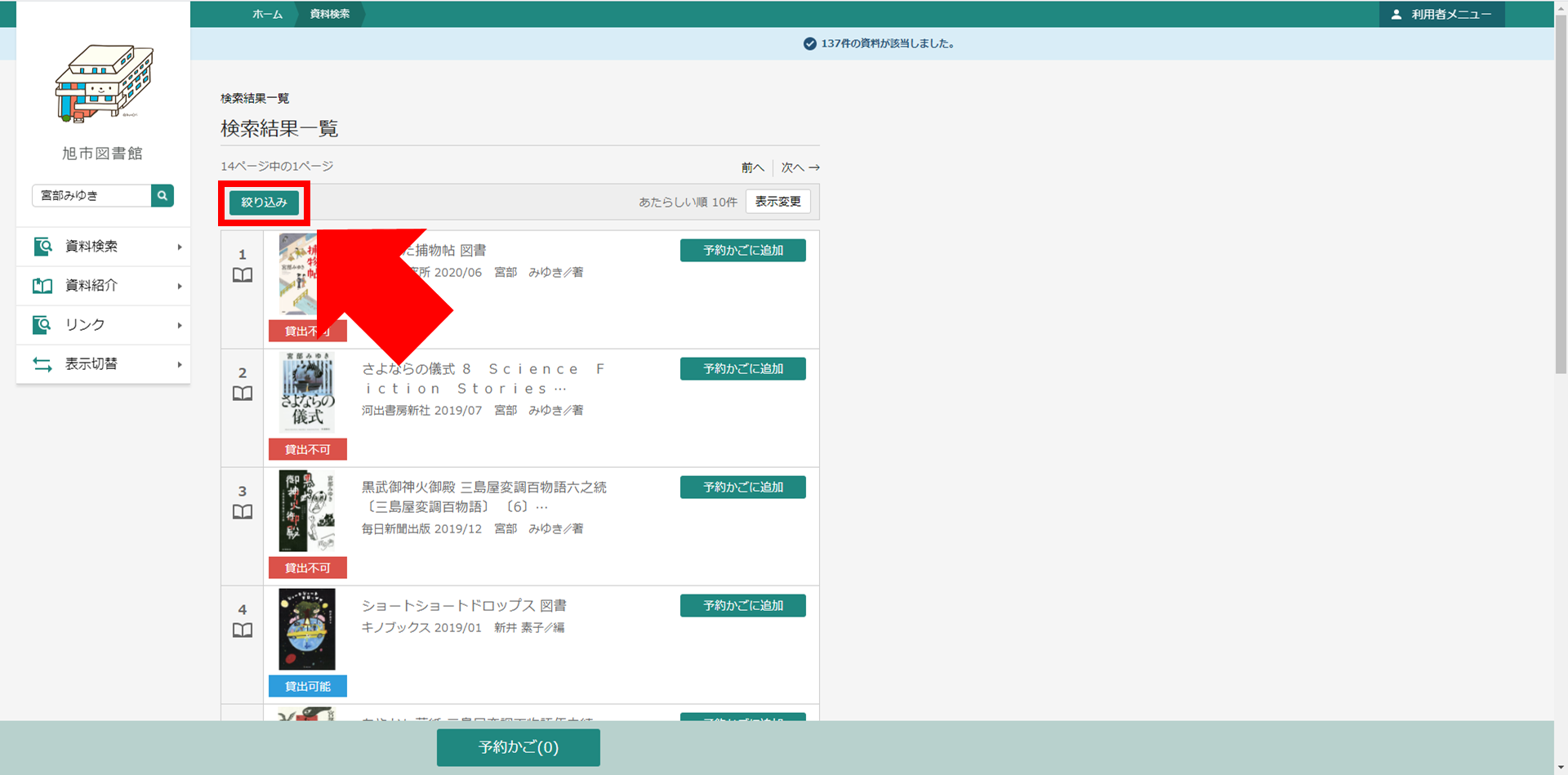Open 資料検索 menu item in sidebar
Image resolution: width=1568 pixels, height=775 pixels.
104,247
